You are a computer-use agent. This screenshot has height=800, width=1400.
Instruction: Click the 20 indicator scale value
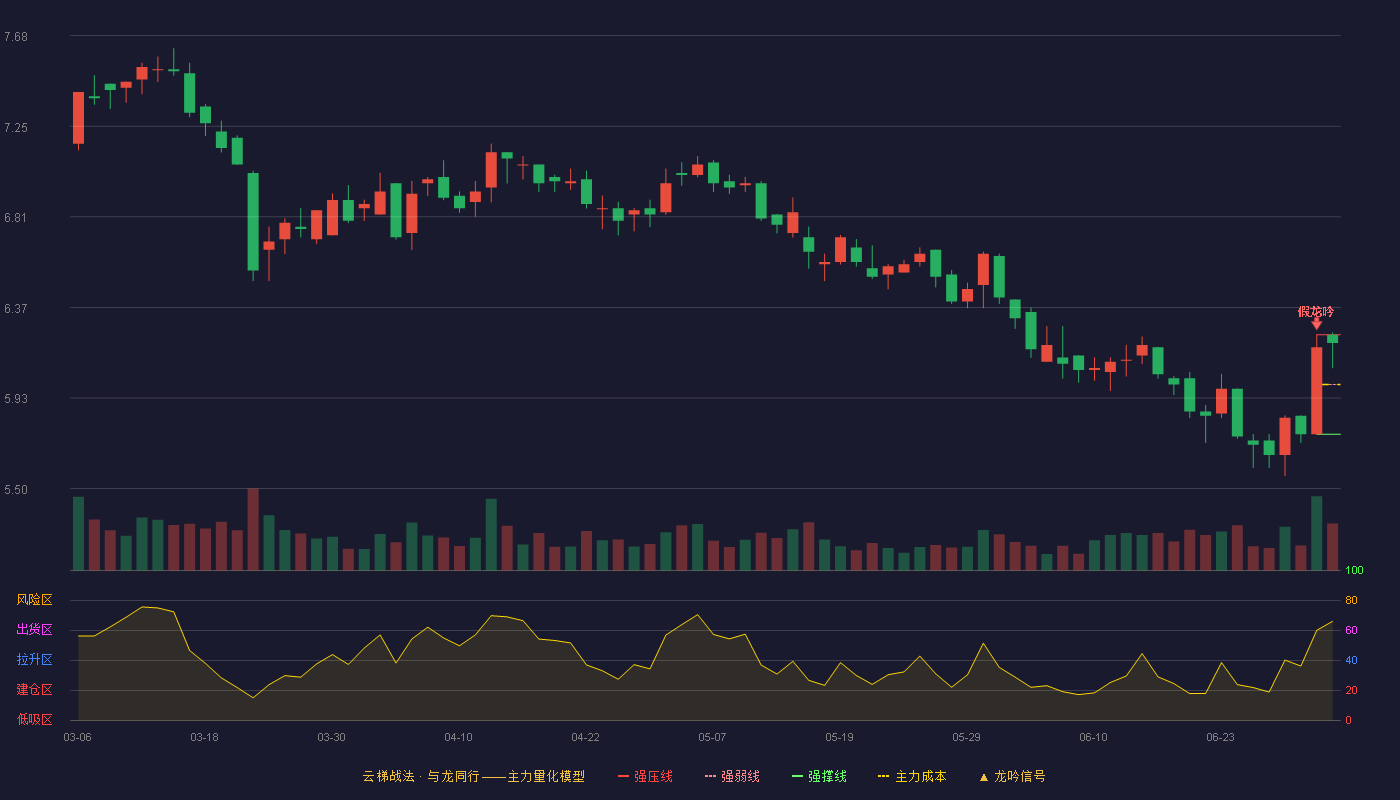(1351, 690)
